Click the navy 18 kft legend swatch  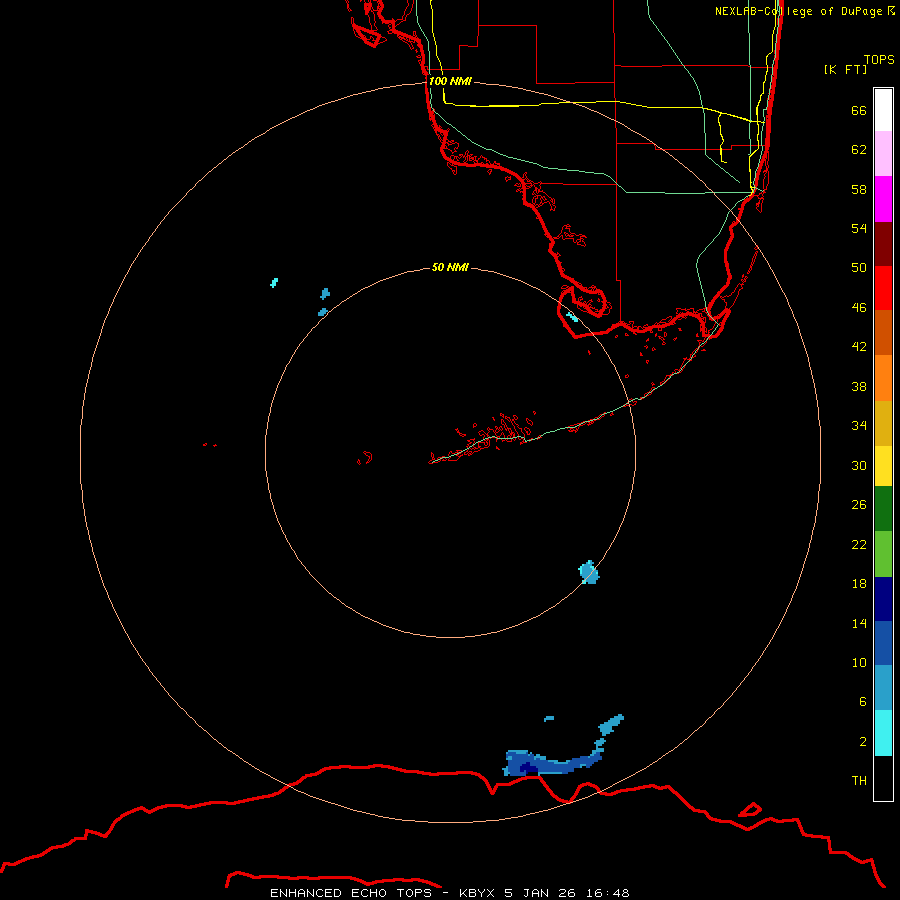[x=883, y=599]
